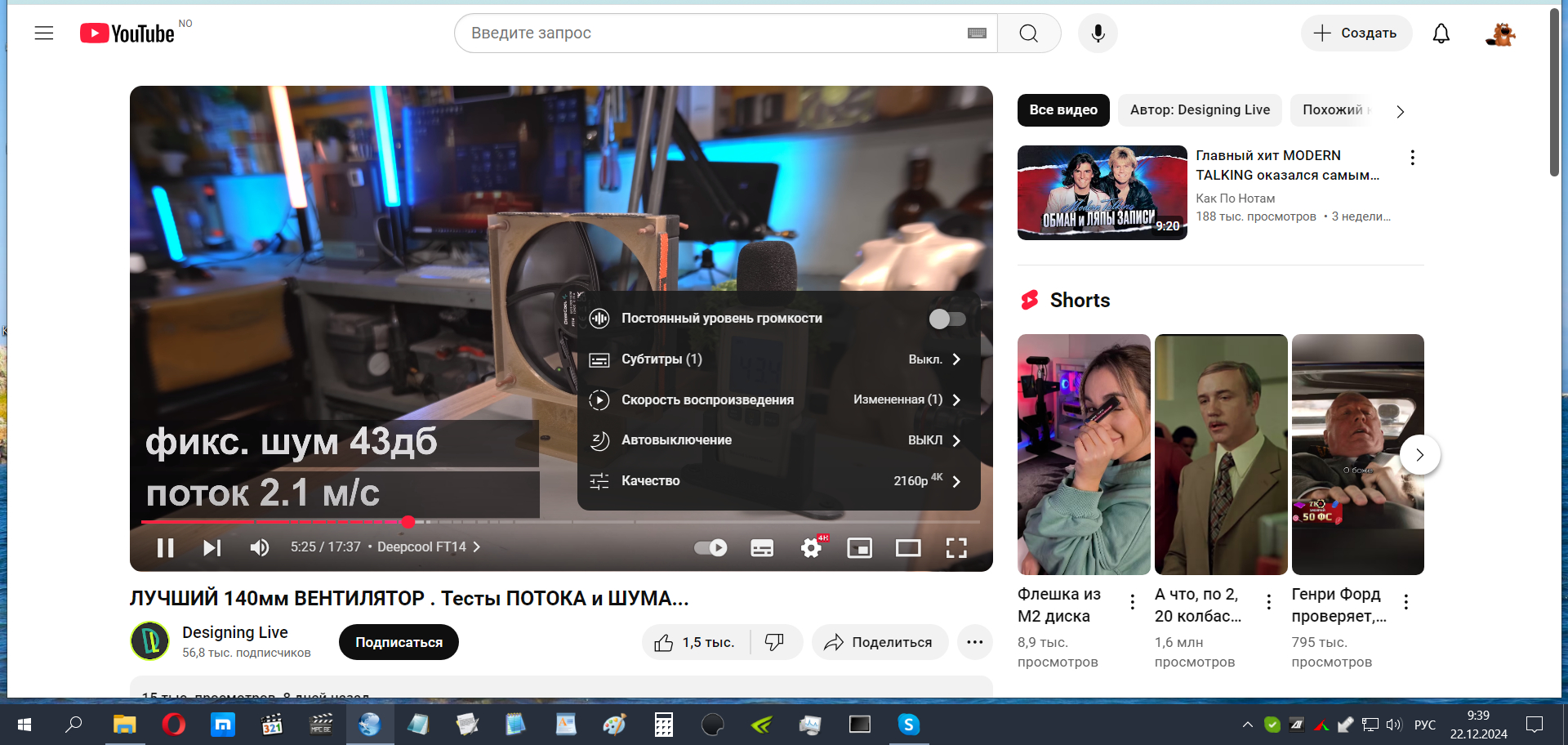Open File Explorer from taskbar
This screenshot has height=745, width=1568.
(124, 725)
